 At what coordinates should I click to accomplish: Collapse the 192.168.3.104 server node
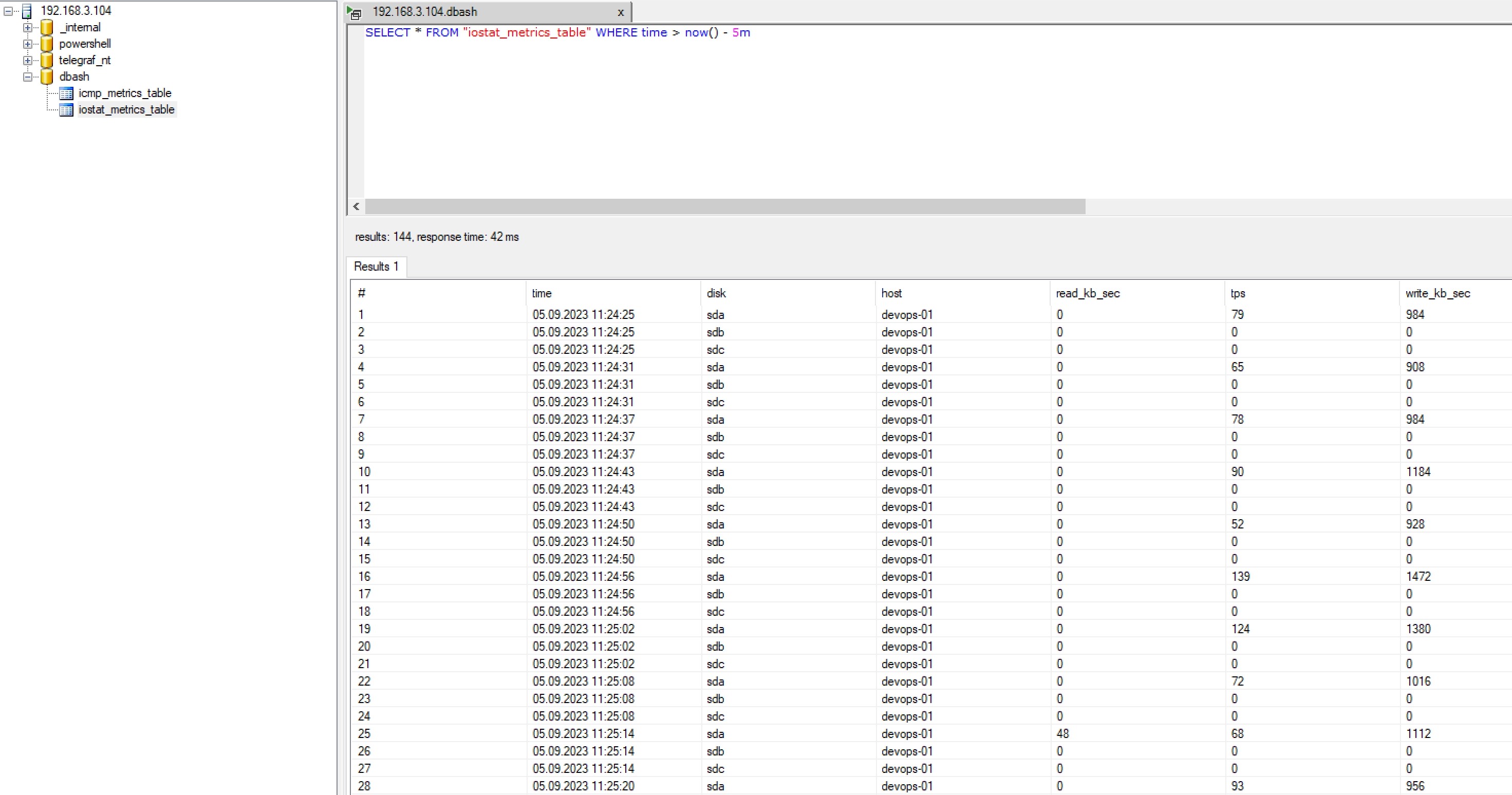[x=8, y=11]
